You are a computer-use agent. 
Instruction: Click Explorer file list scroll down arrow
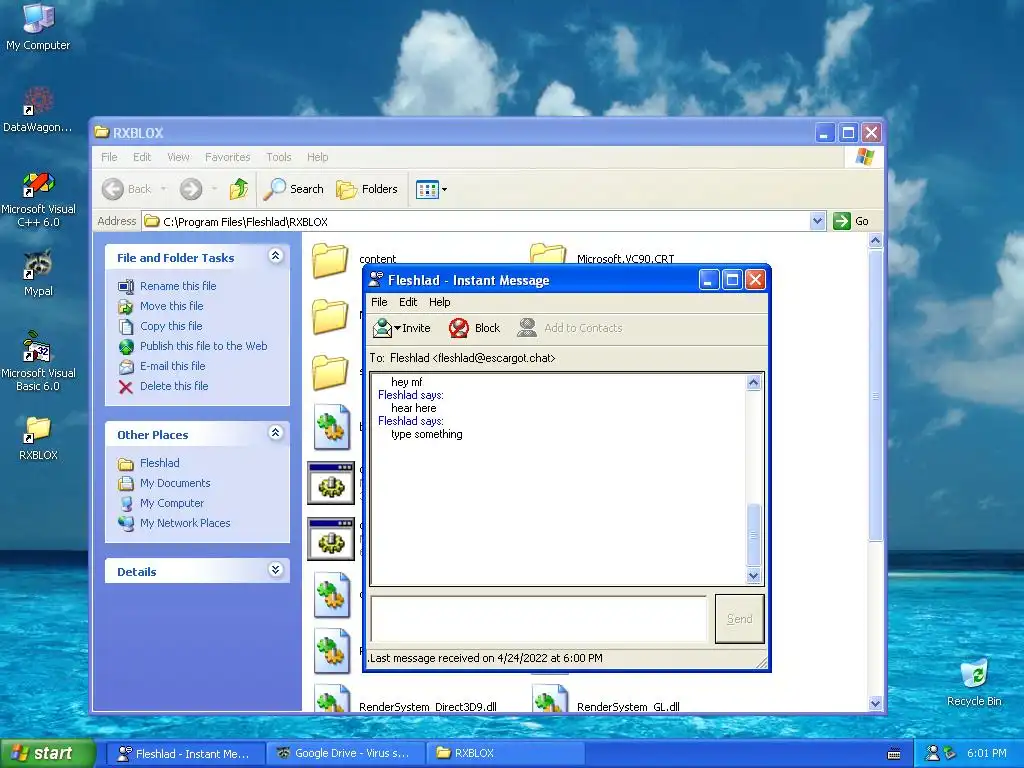pos(875,703)
